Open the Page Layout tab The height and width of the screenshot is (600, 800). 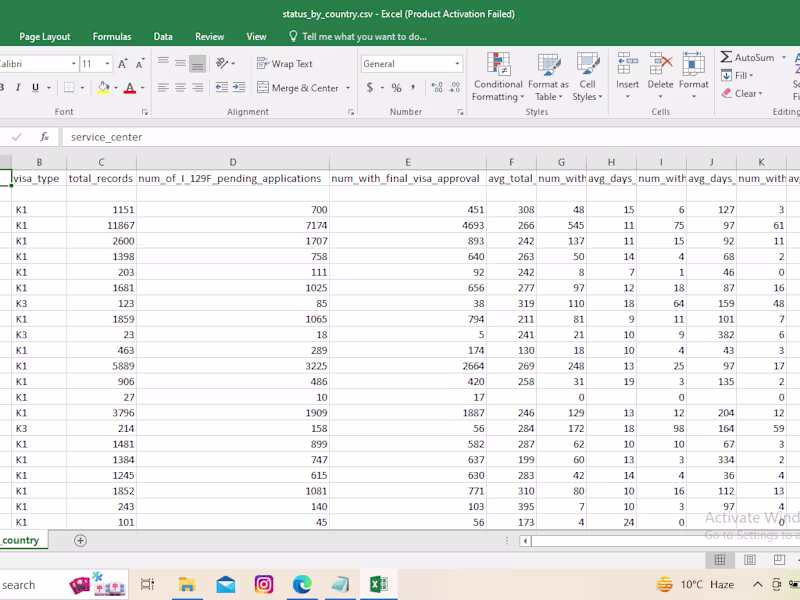(x=45, y=37)
